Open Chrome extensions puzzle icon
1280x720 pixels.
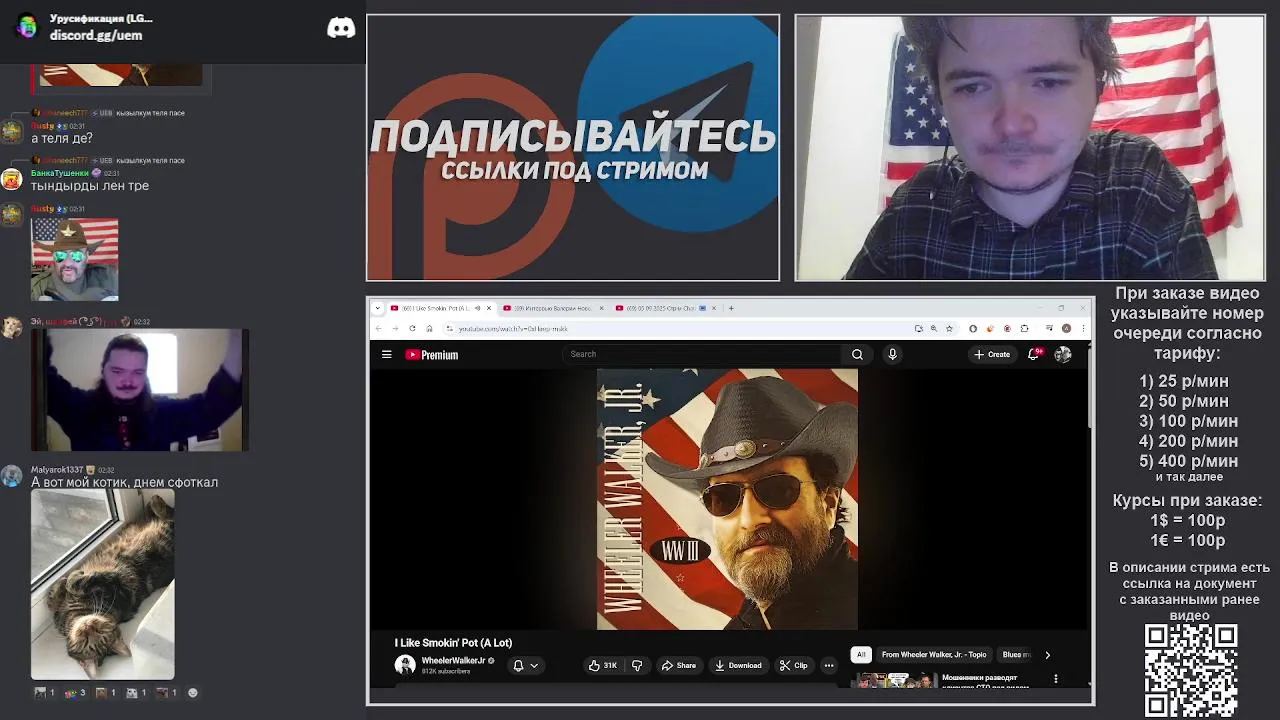(x=1024, y=328)
